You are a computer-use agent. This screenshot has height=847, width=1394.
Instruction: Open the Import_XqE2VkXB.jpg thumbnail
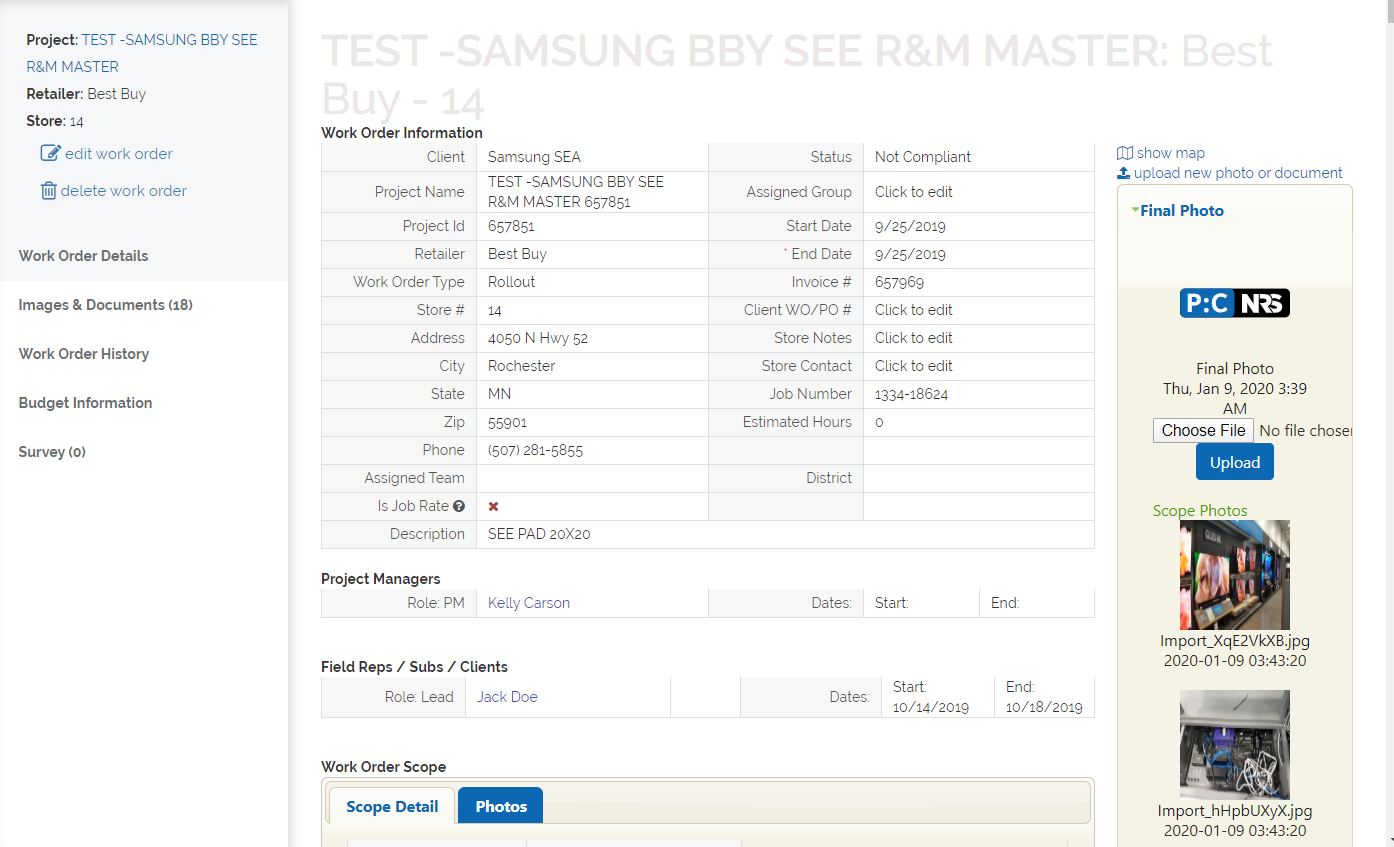coord(1235,575)
